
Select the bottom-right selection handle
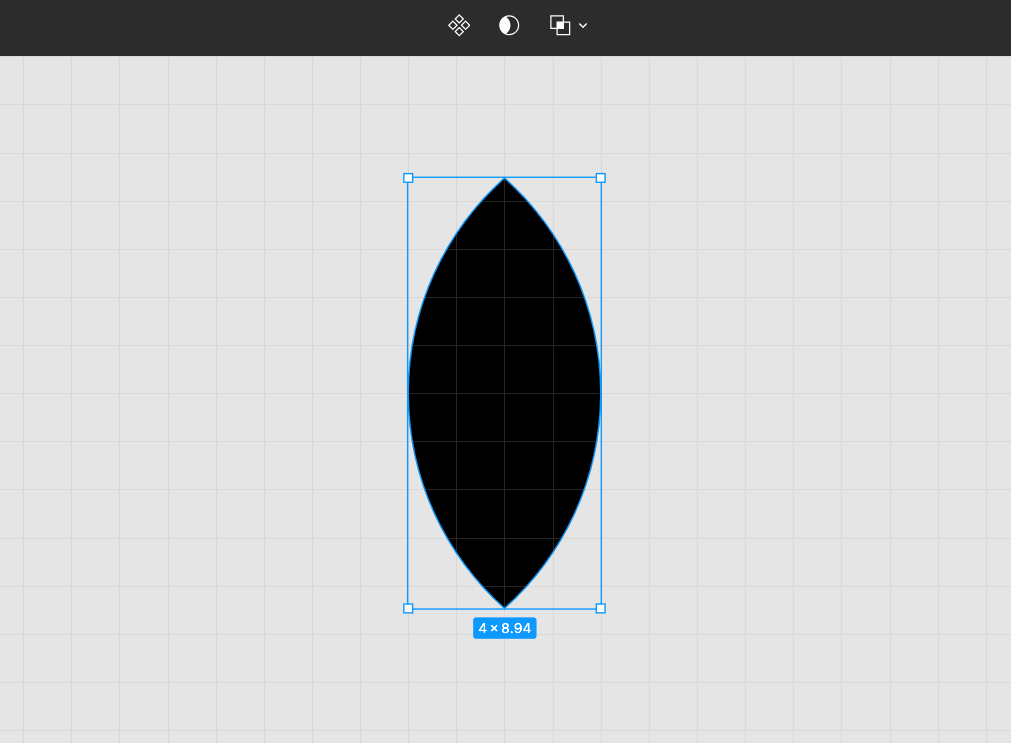click(601, 608)
